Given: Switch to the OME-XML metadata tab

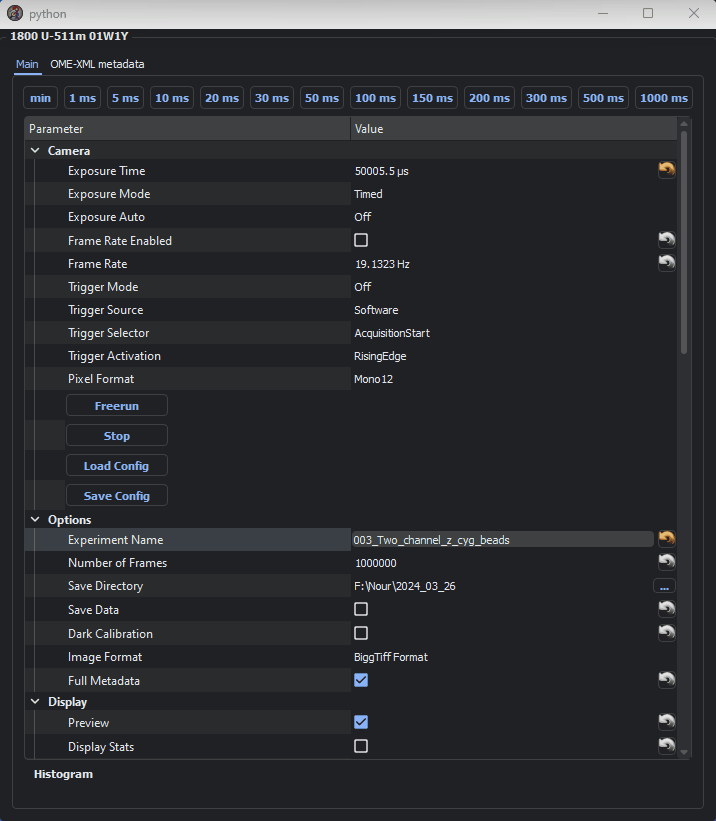Looking at the screenshot, I should pyautogui.click(x=97, y=64).
